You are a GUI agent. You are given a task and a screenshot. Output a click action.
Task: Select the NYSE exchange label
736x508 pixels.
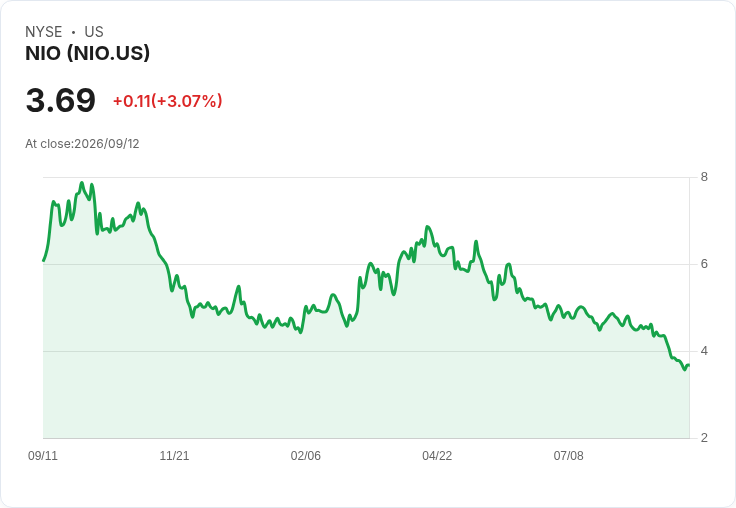point(44,31)
